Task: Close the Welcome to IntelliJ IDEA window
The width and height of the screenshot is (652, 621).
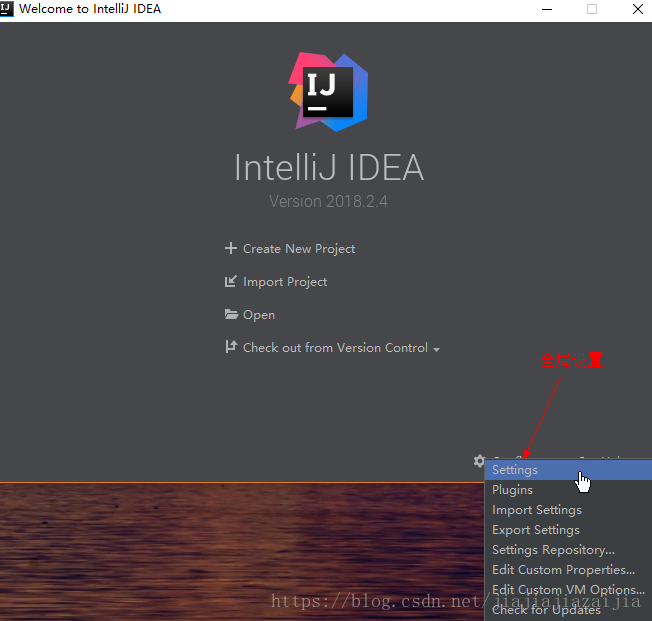Action: 637,9
